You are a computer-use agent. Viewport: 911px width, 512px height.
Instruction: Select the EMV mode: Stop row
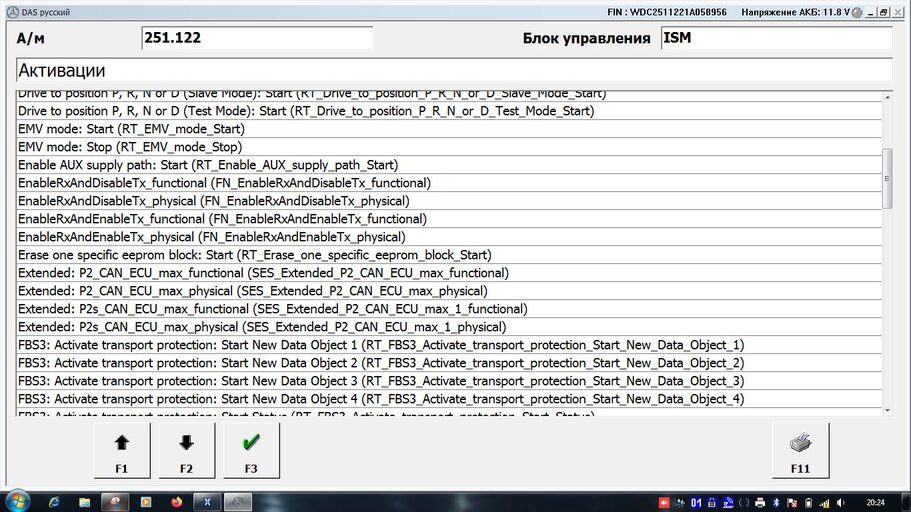coord(449,147)
